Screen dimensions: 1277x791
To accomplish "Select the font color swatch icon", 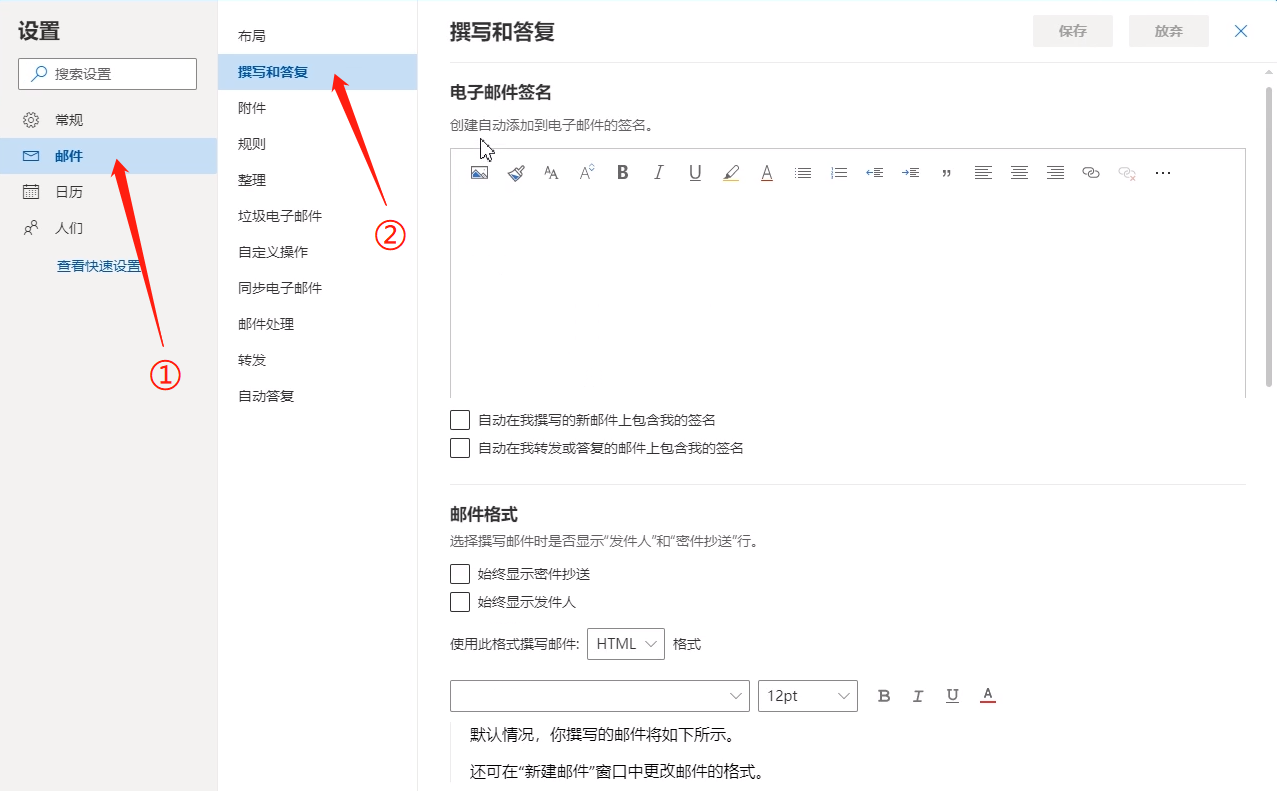I will coord(766,172).
